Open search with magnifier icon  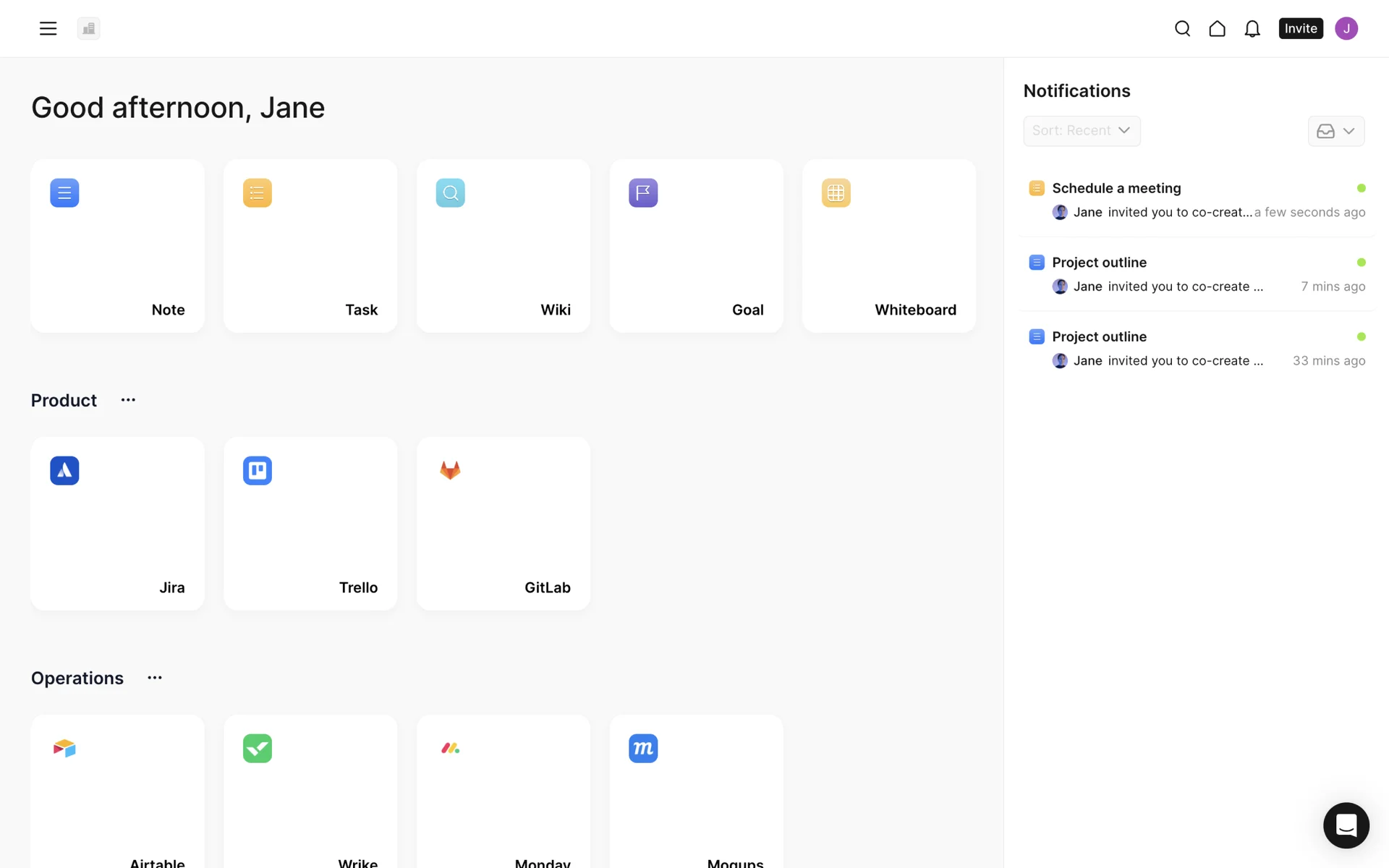(1182, 28)
